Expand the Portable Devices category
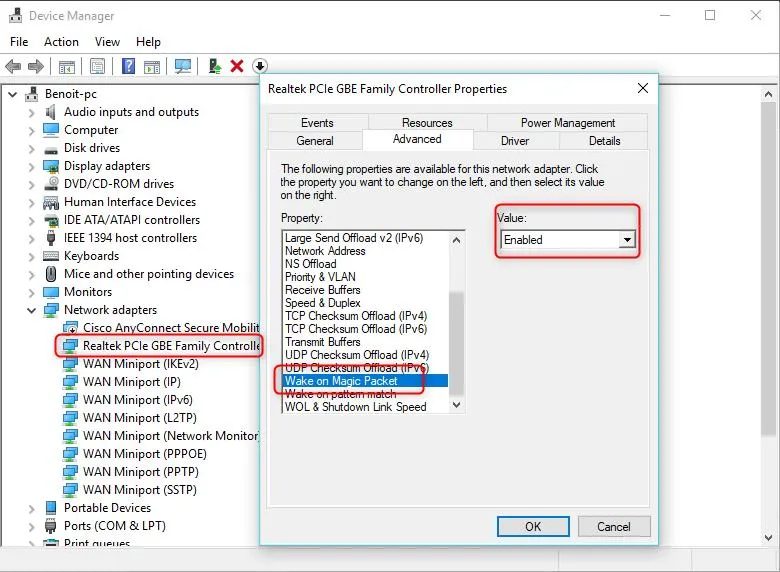This screenshot has width=780, height=572. point(31,508)
